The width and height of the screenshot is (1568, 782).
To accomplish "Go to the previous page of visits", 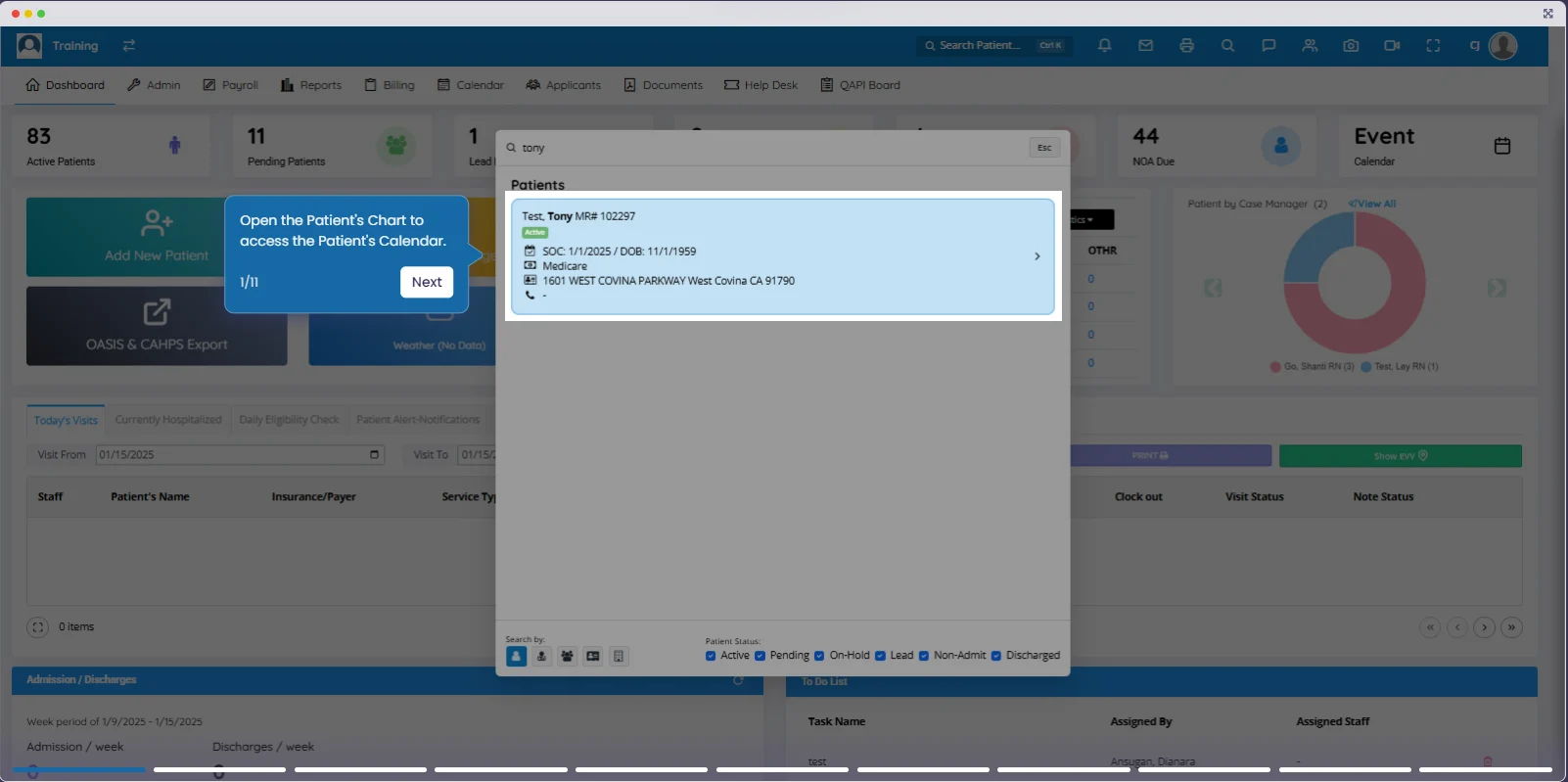I will [x=1457, y=627].
